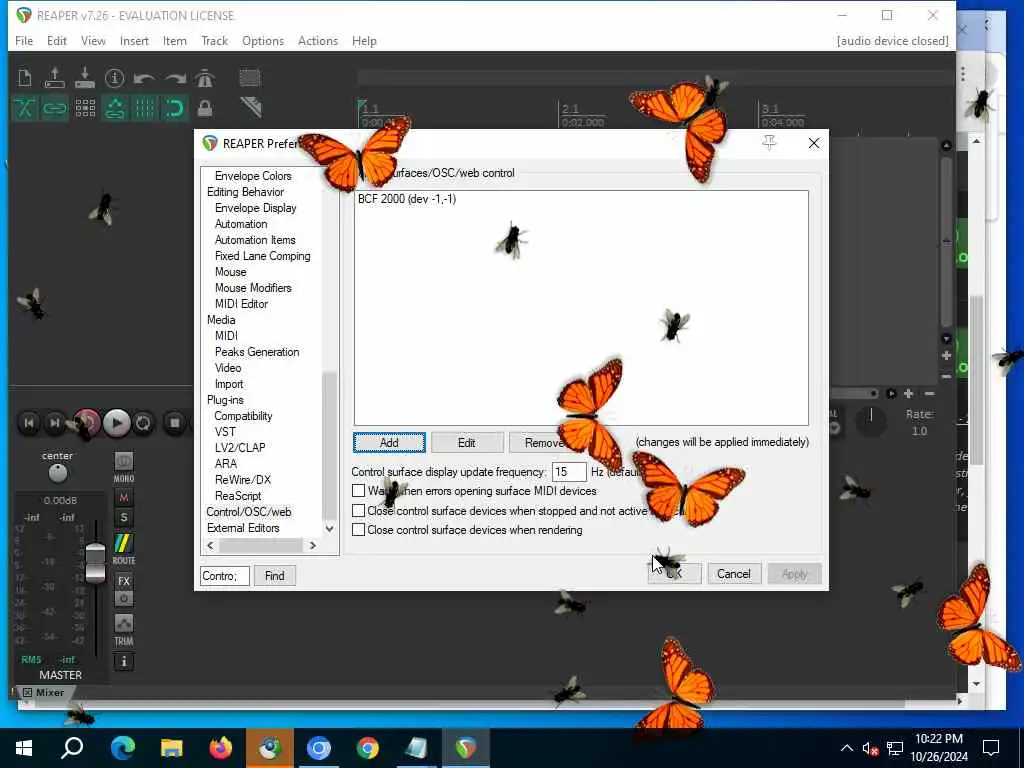Image resolution: width=1024 pixels, height=768 pixels.
Task: Click the greyed Apply button
Action: (x=795, y=573)
